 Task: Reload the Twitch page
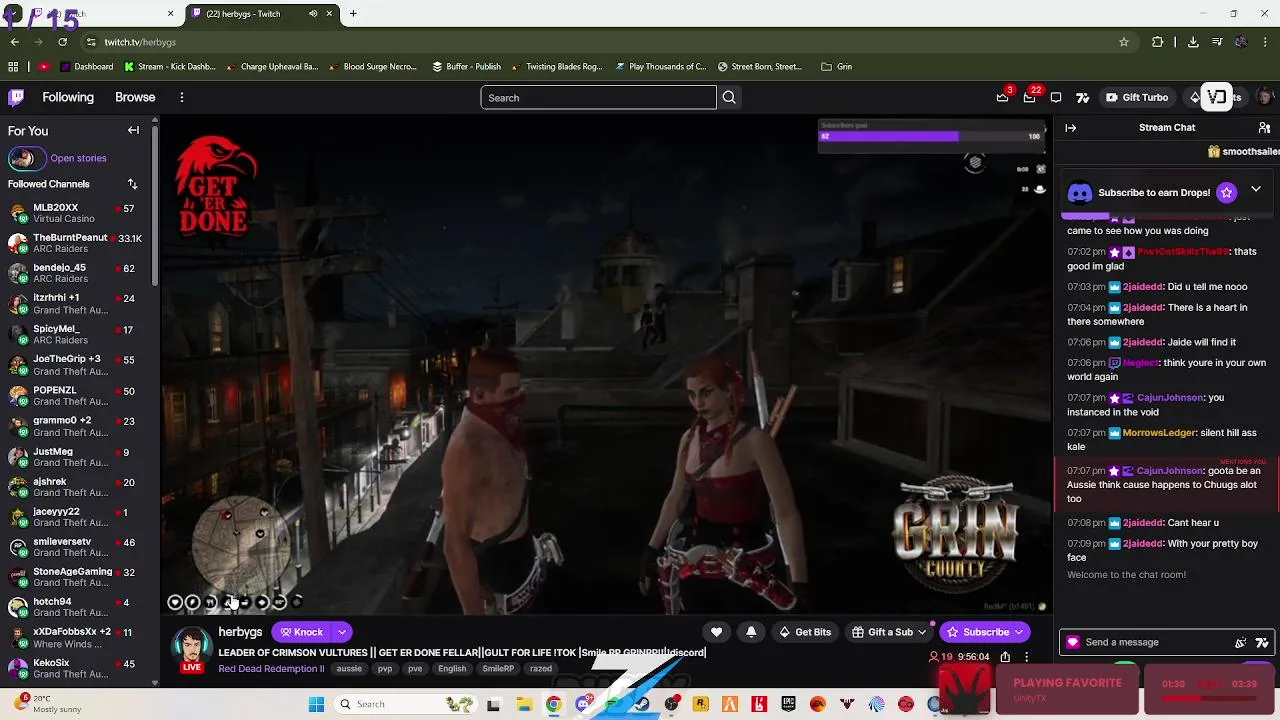tap(62, 42)
